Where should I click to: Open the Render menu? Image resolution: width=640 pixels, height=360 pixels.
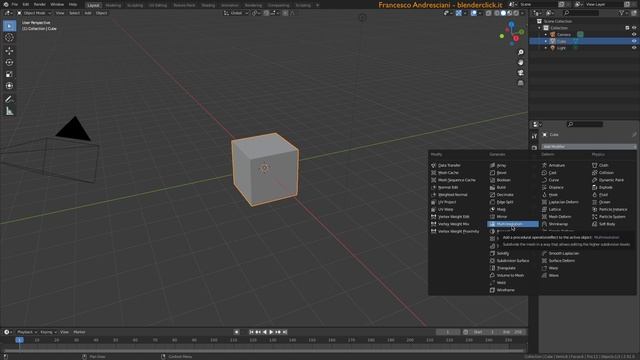coord(40,4)
